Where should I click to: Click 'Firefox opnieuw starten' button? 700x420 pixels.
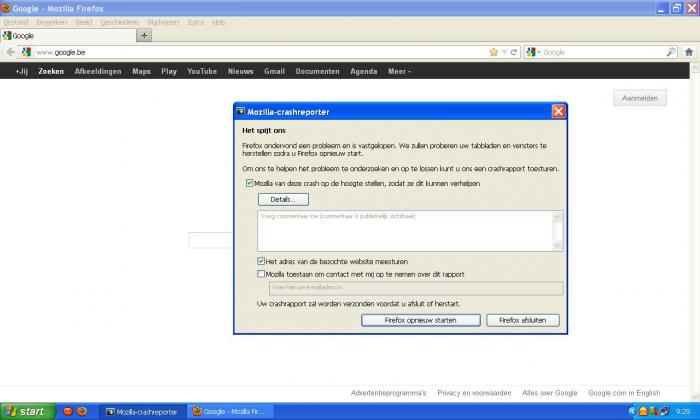coord(421,320)
